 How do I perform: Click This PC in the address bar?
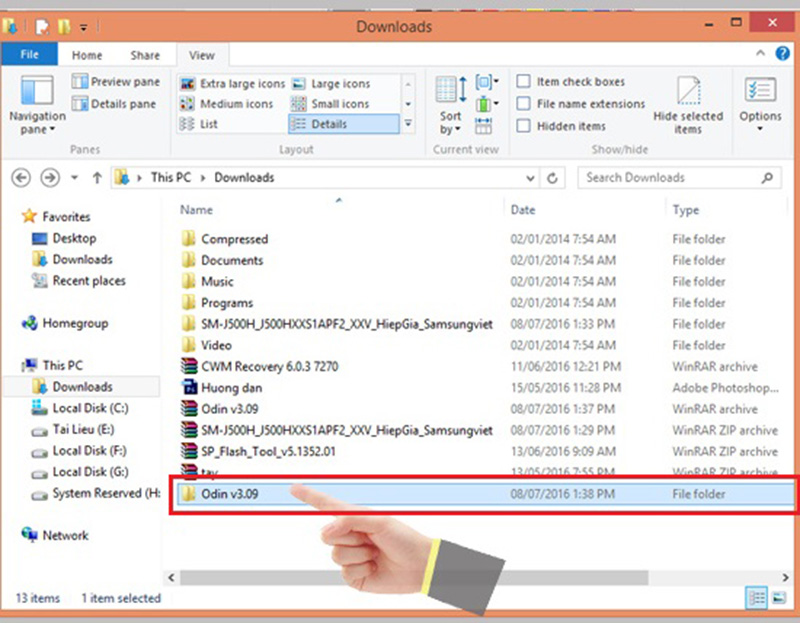(171, 178)
